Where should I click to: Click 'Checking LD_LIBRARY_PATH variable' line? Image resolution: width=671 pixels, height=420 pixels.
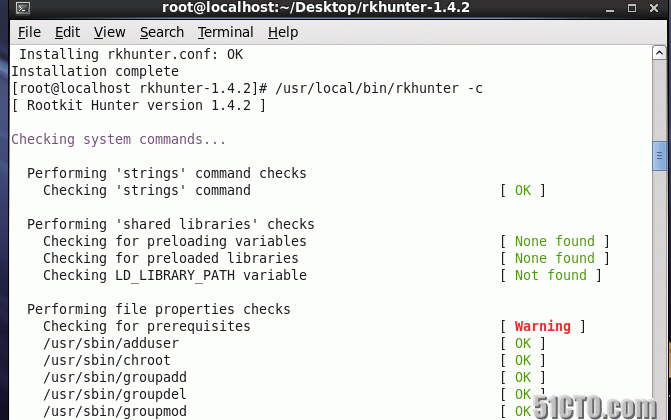tap(175, 275)
